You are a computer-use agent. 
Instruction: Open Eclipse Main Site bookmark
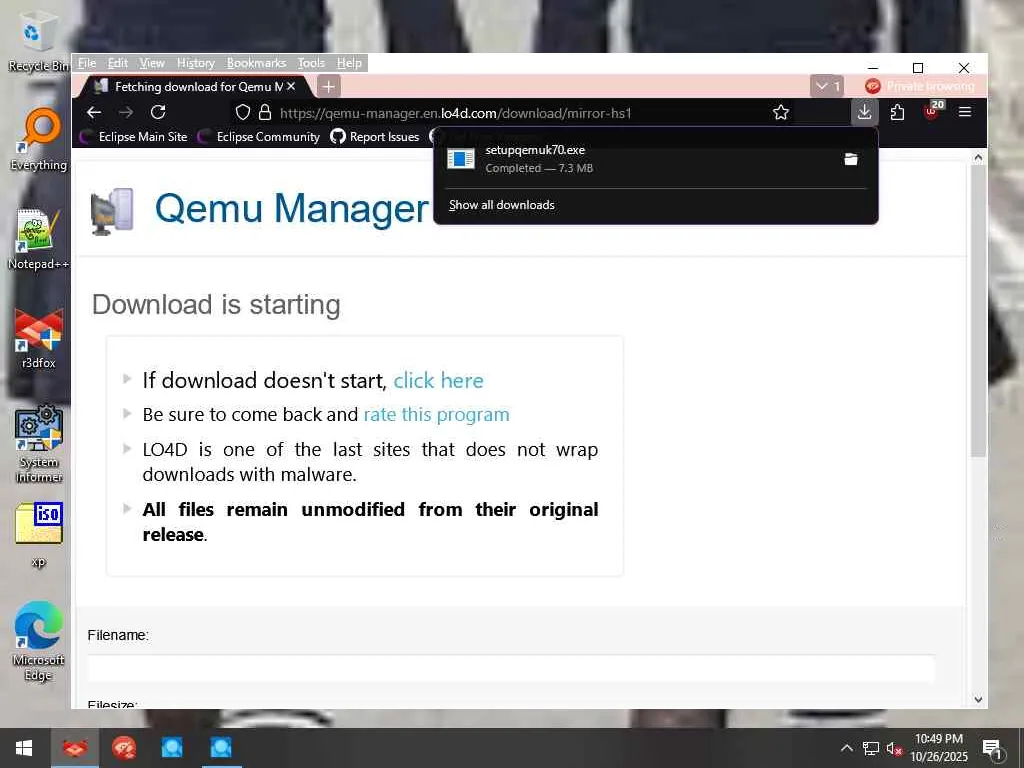coord(133,136)
